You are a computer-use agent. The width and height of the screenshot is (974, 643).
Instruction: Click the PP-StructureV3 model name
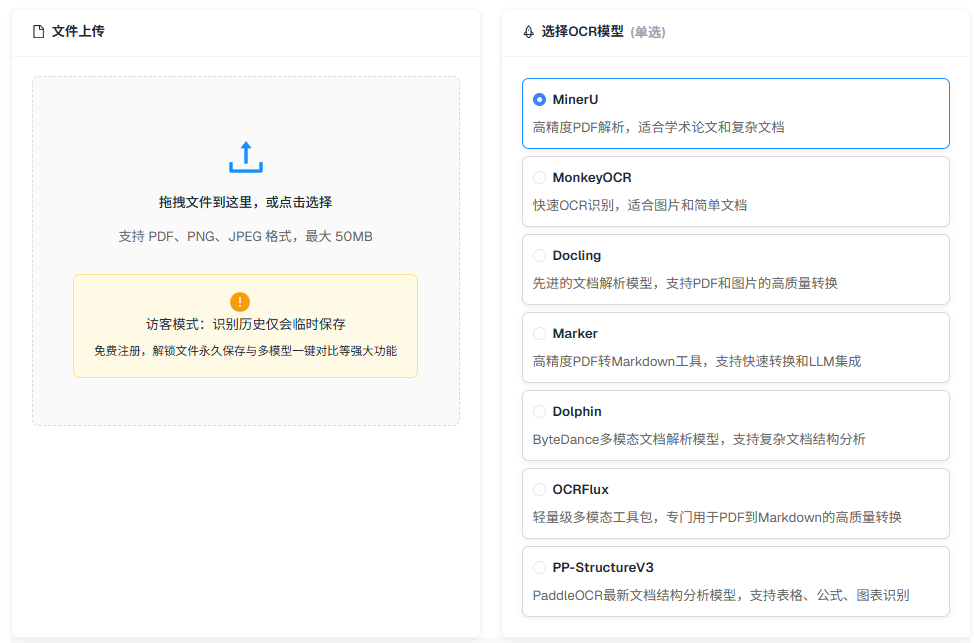(x=603, y=567)
